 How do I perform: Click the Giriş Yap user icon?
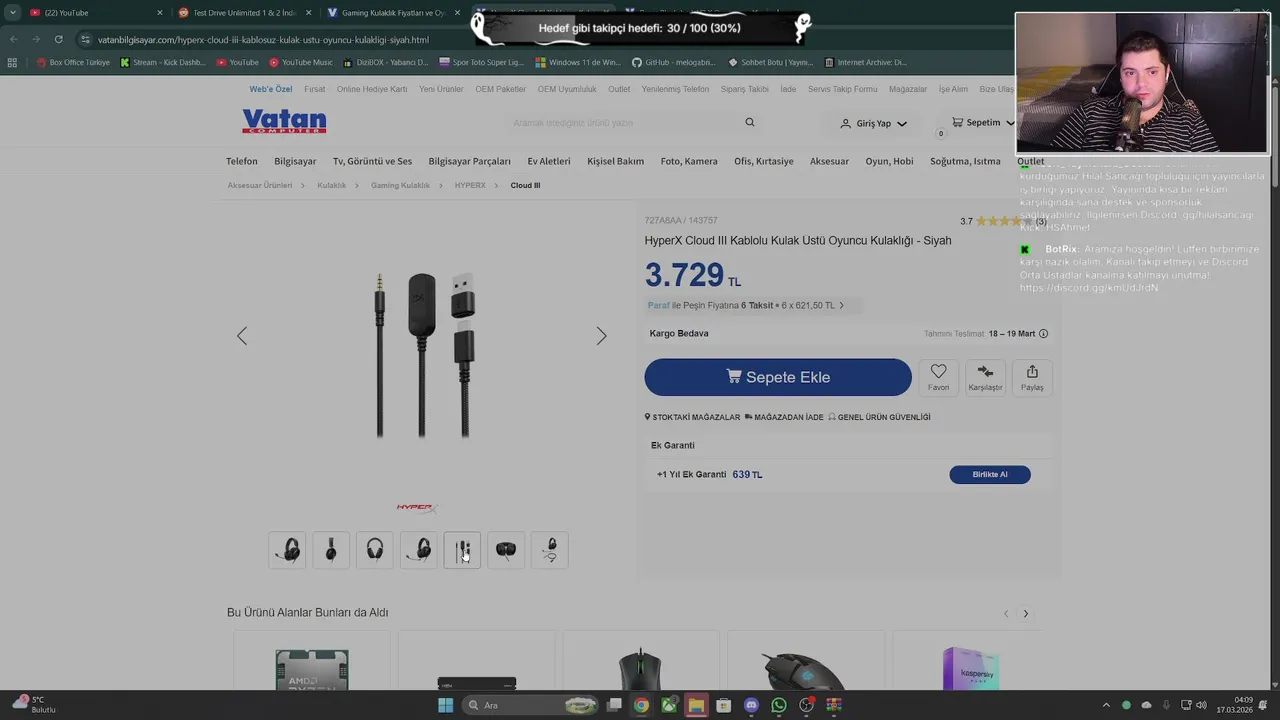[845, 123]
